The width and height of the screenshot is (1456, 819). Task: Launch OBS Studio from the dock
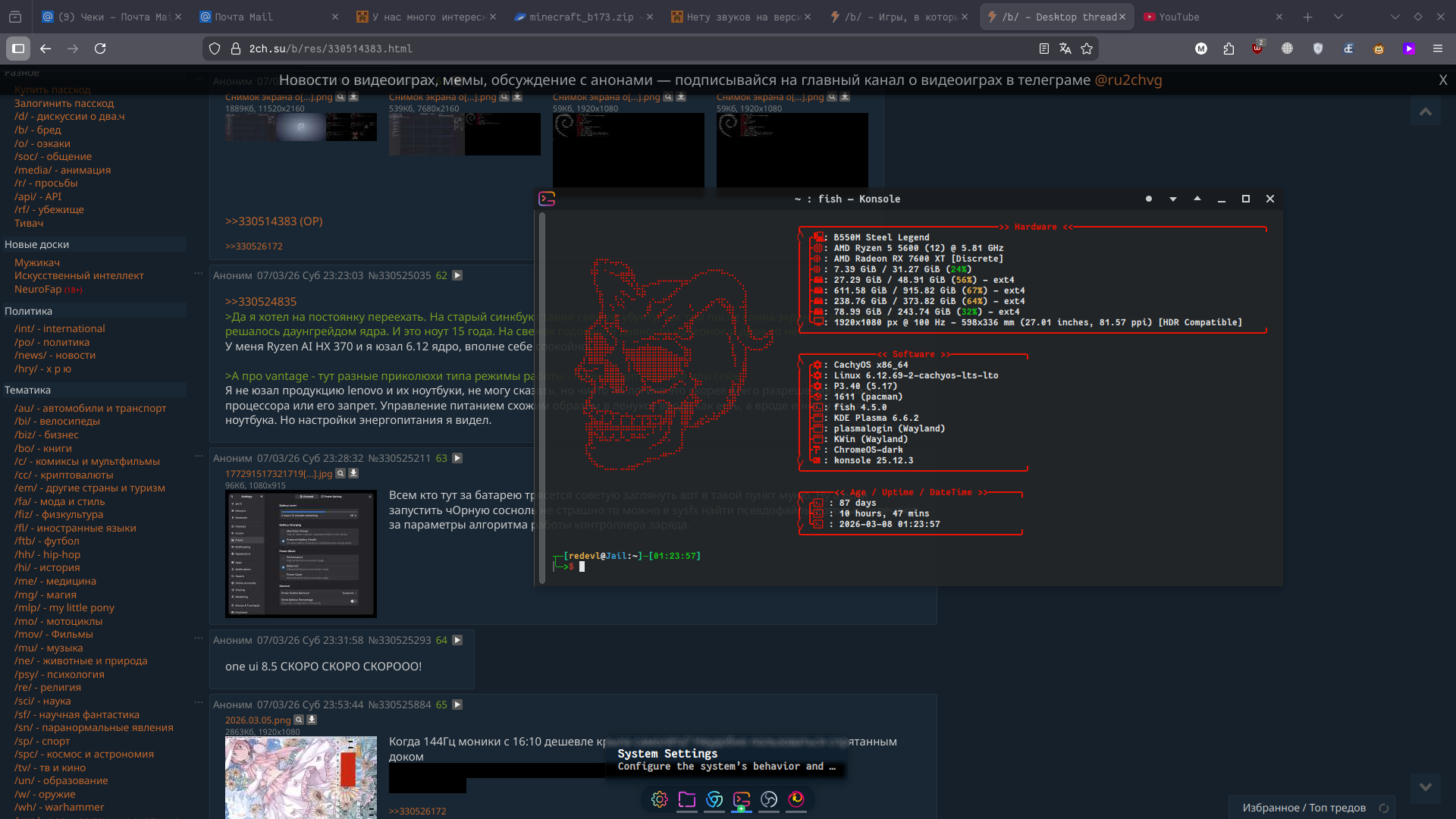769,799
